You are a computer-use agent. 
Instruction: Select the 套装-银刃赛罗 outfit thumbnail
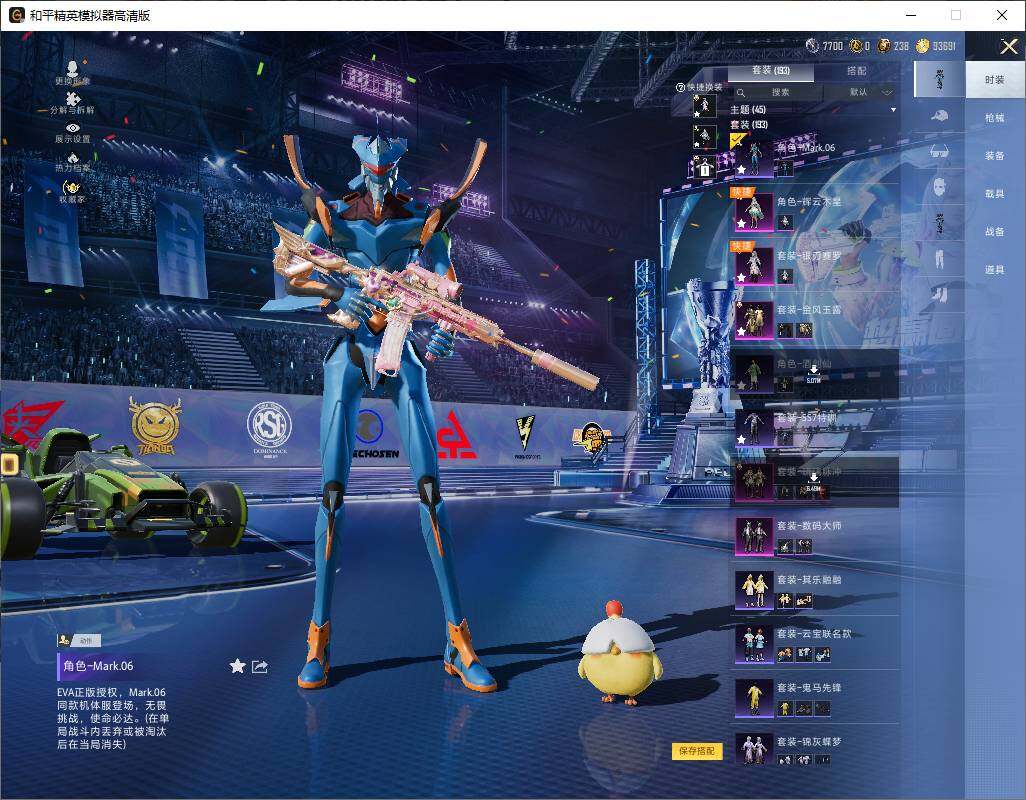tap(754, 266)
